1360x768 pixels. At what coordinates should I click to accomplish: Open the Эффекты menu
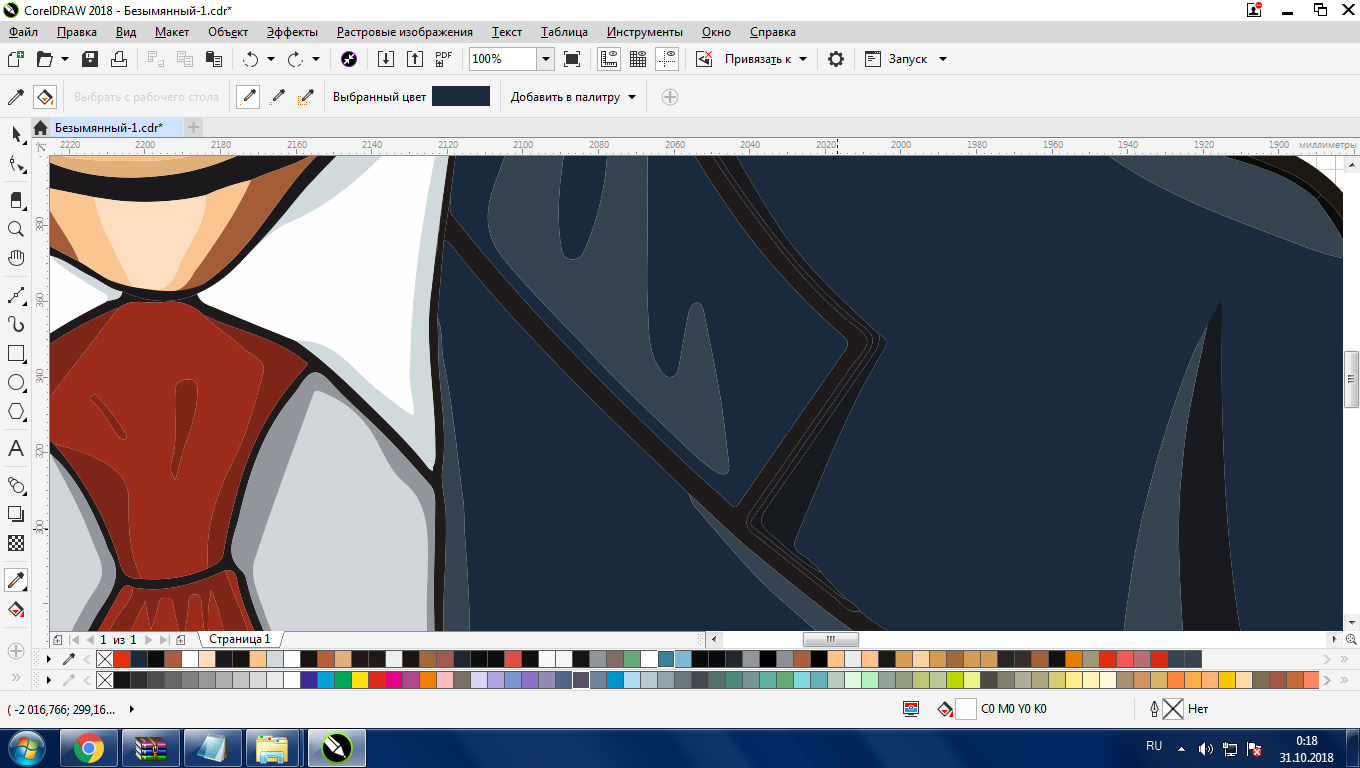pyautogui.click(x=292, y=32)
